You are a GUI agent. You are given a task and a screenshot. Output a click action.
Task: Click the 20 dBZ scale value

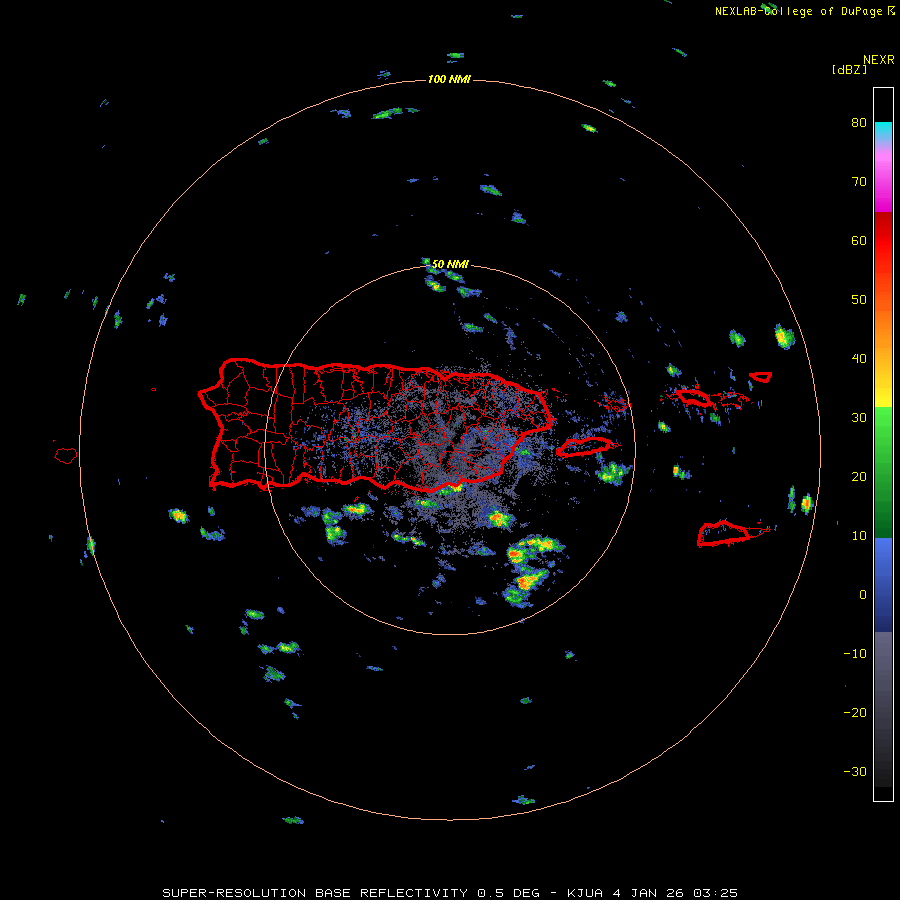point(859,476)
